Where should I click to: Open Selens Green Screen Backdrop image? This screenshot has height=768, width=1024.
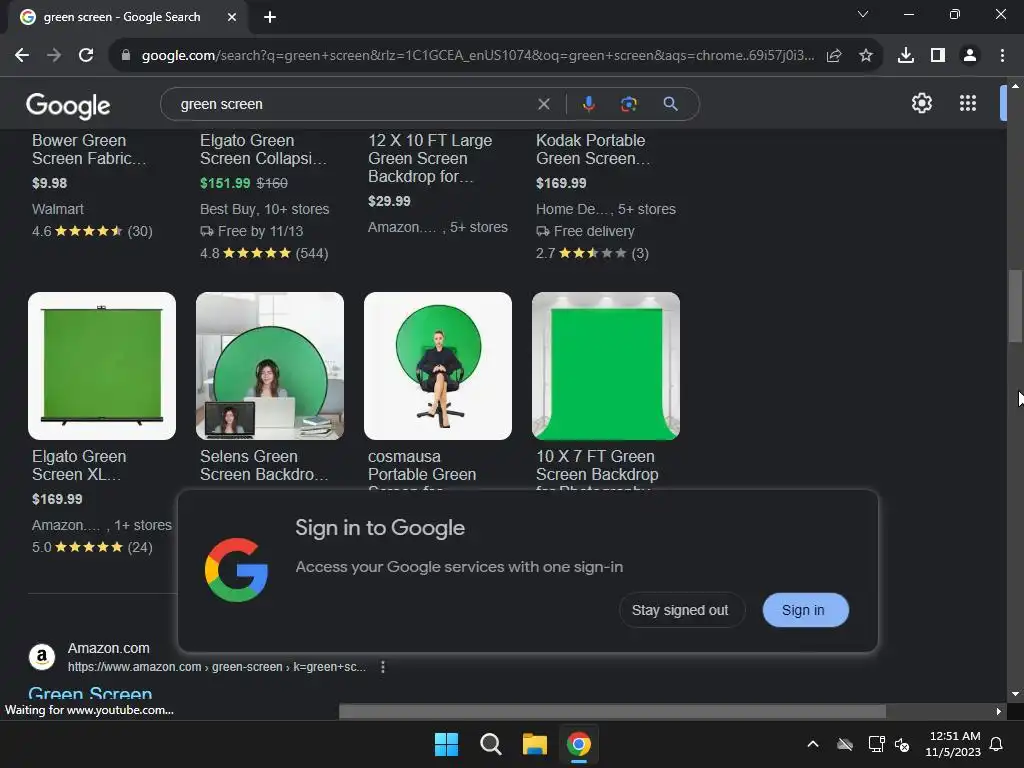[270, 366]
